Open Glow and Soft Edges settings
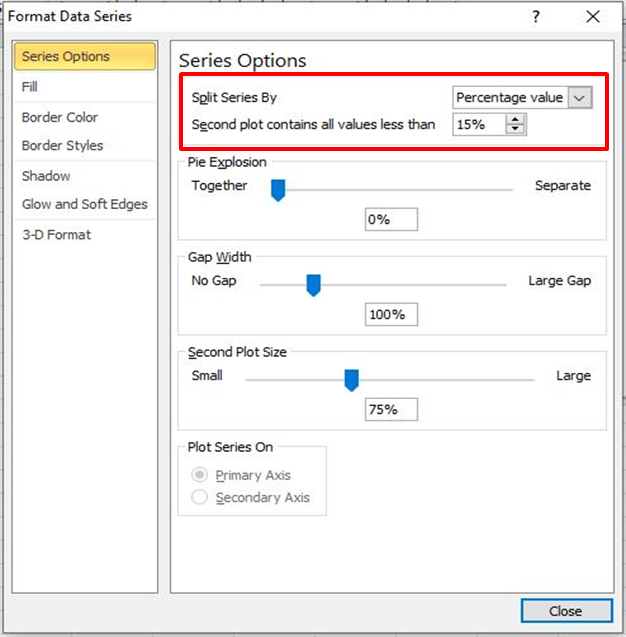This screenshot has width=626, height=637. point(85,204)
